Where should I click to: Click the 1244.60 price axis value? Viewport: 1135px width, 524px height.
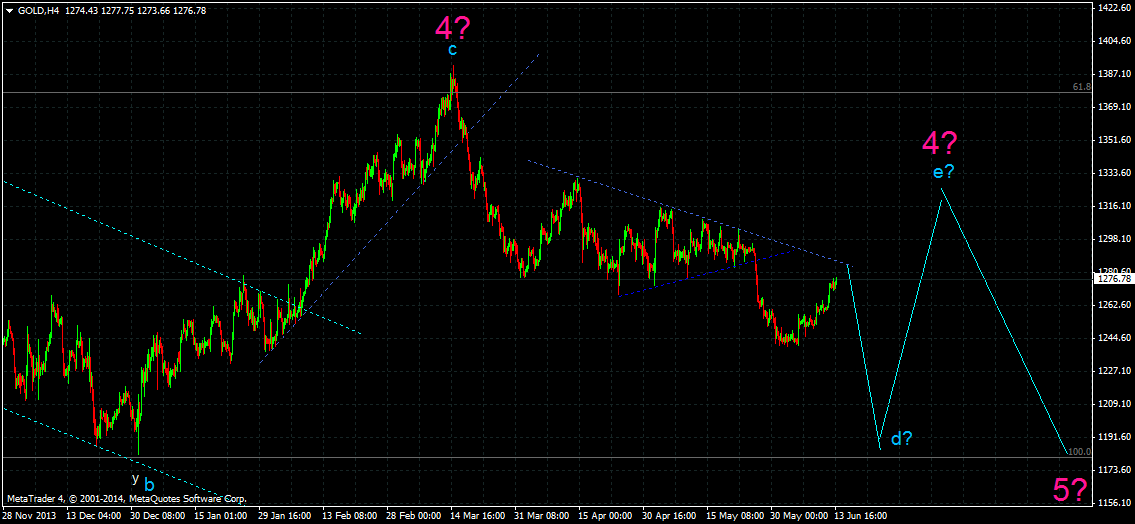1113,338
